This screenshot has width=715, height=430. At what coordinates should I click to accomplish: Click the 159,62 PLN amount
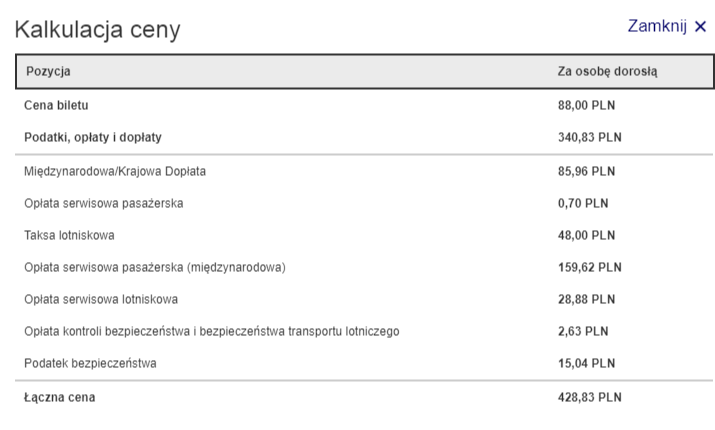click(590, 267)
